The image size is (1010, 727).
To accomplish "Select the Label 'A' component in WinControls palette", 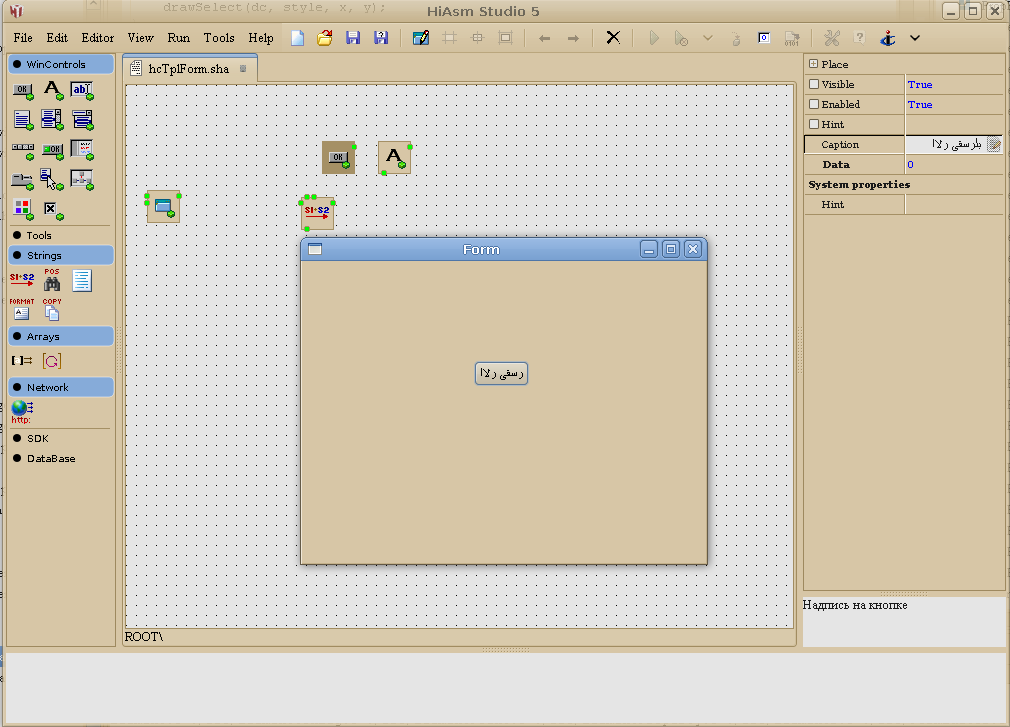I will point(53,91).
